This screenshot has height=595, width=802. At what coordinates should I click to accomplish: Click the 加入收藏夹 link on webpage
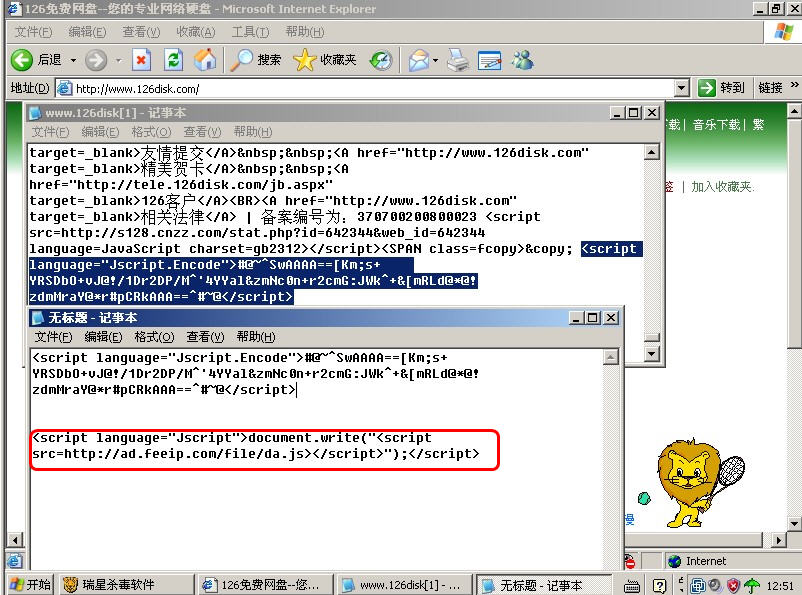click(x=721, y=187)
